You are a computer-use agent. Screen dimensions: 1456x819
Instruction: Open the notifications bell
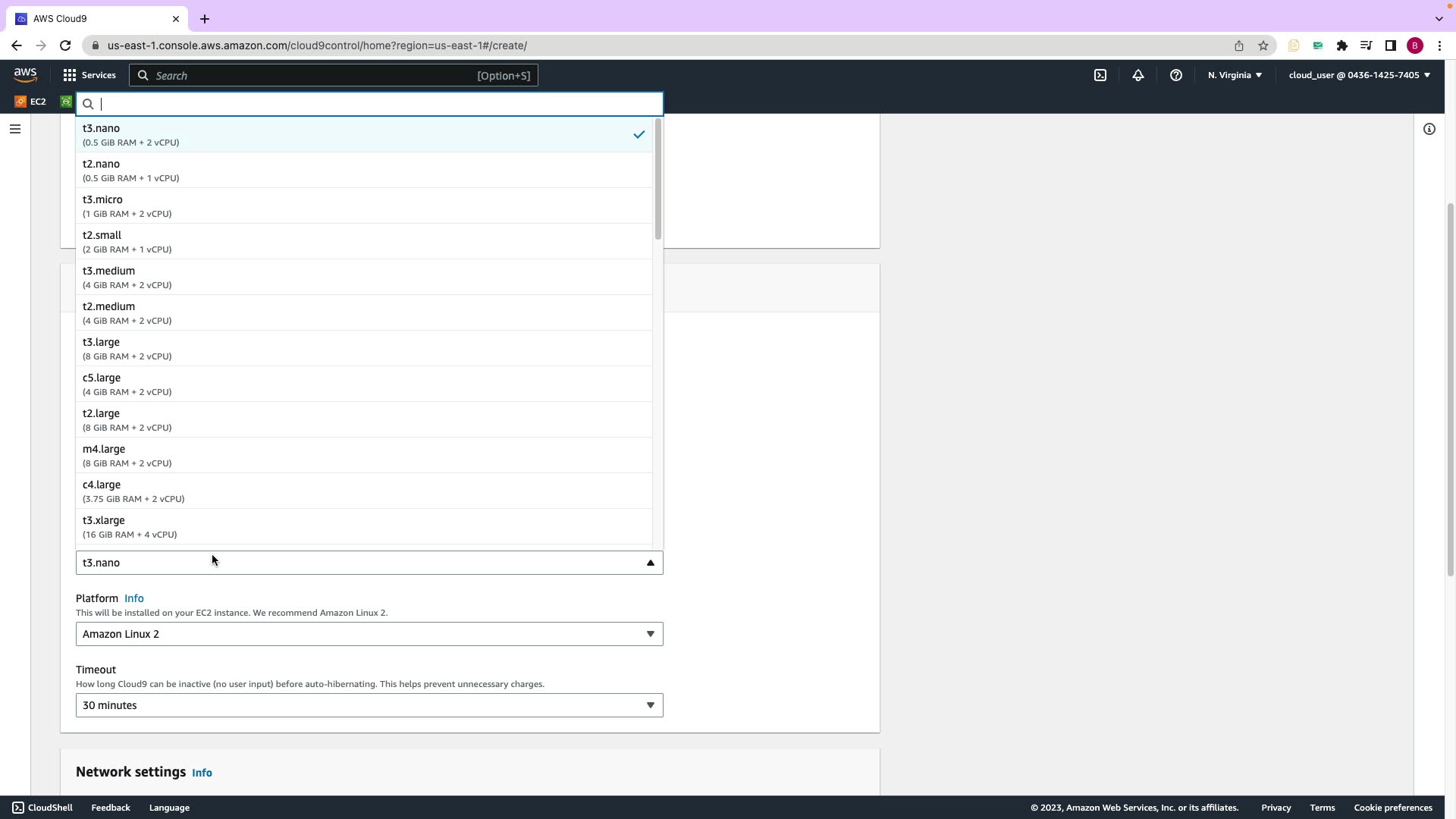click(x=1138, y=75)
